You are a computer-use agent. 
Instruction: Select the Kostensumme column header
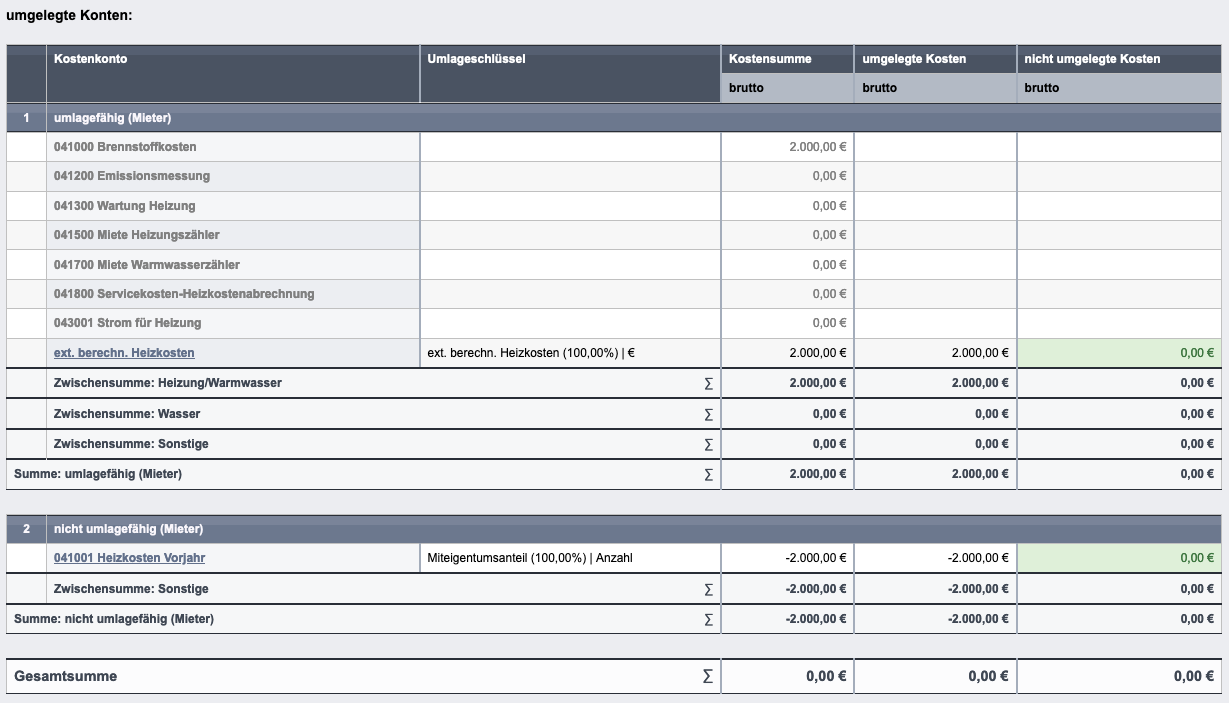787,59
